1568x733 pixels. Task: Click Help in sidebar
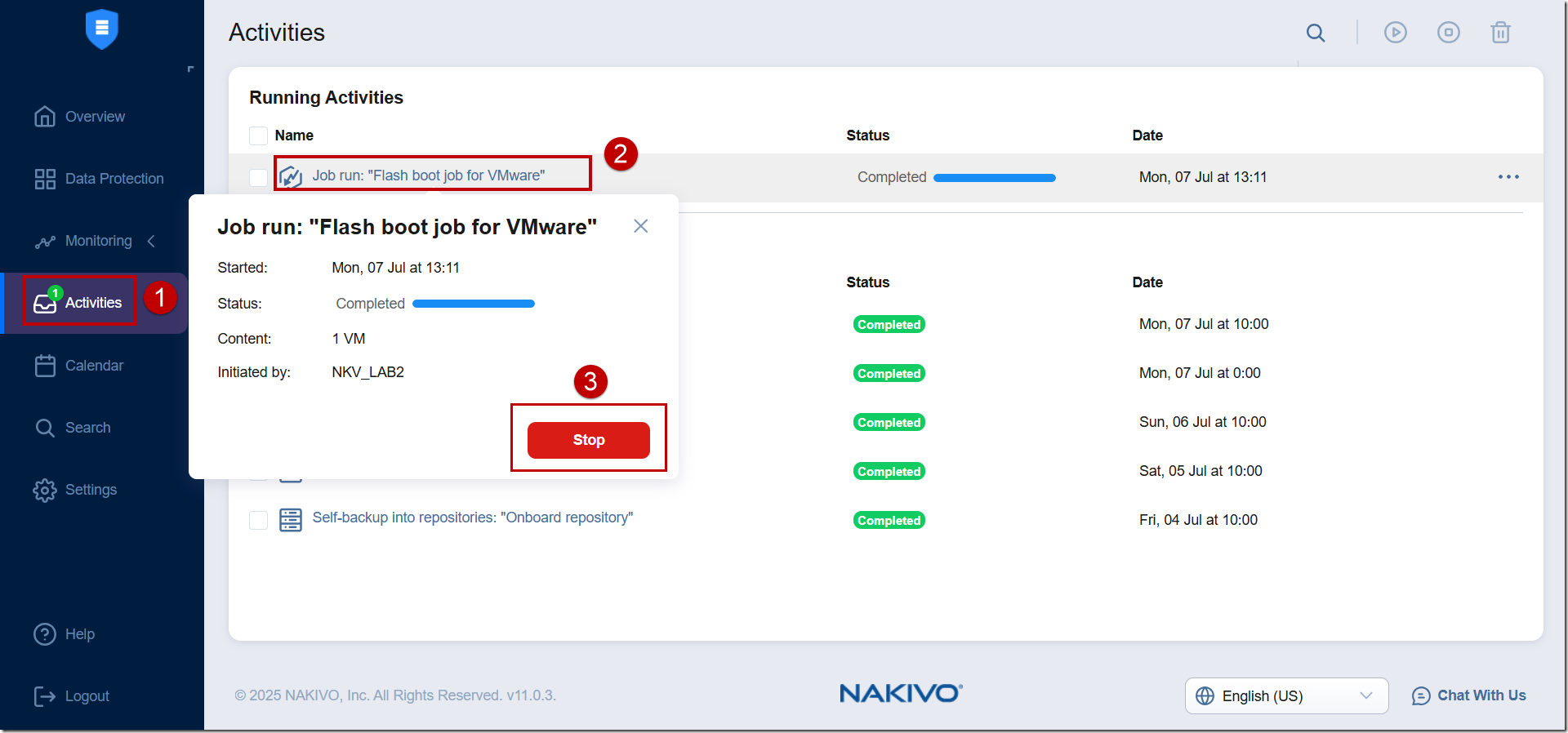[x=80, y=634]
